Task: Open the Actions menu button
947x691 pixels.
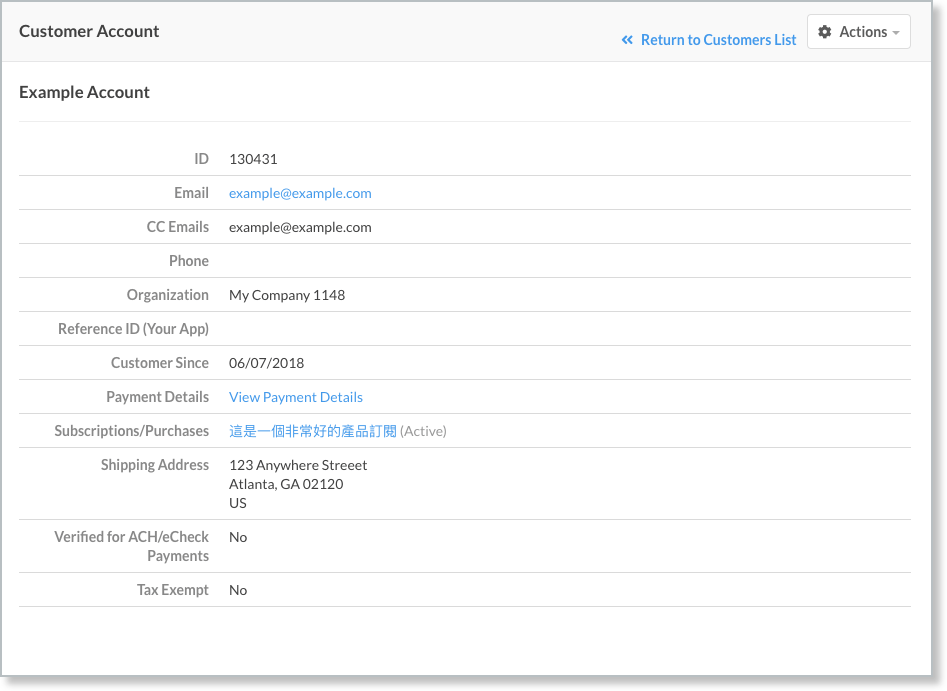Action: pyautogui.click(x=858, y=32)
